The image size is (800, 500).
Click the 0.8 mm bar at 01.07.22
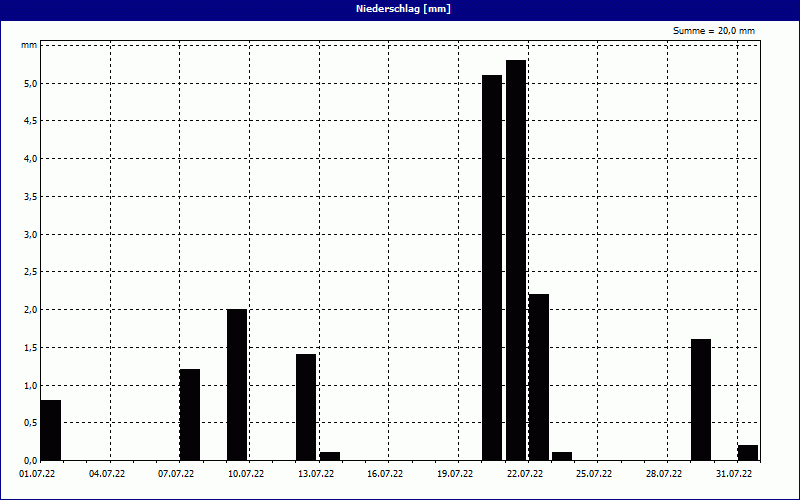[x=51, y=429]
